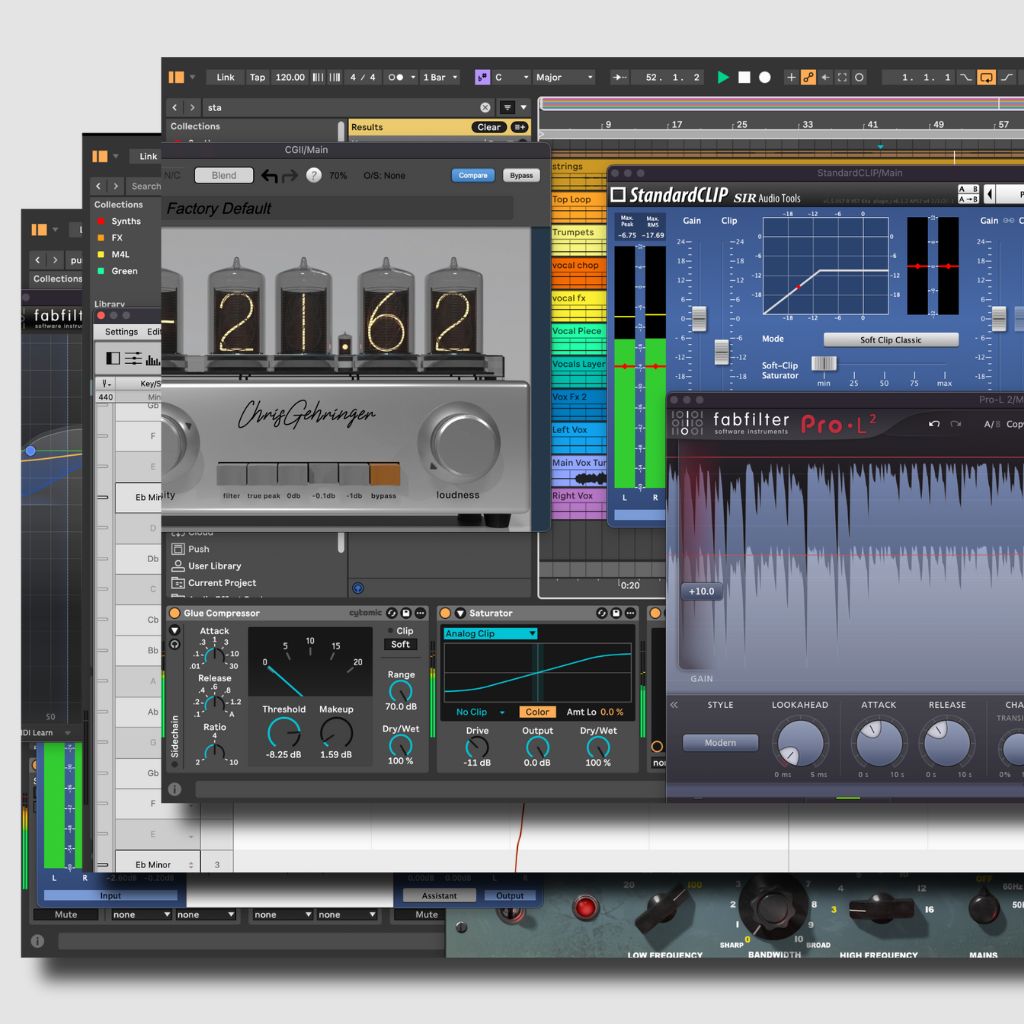The width and height of the screenshot is (1024, 1024).
Task: Open the browser search filter funnel icon
Action: click(x=507, y=106)
